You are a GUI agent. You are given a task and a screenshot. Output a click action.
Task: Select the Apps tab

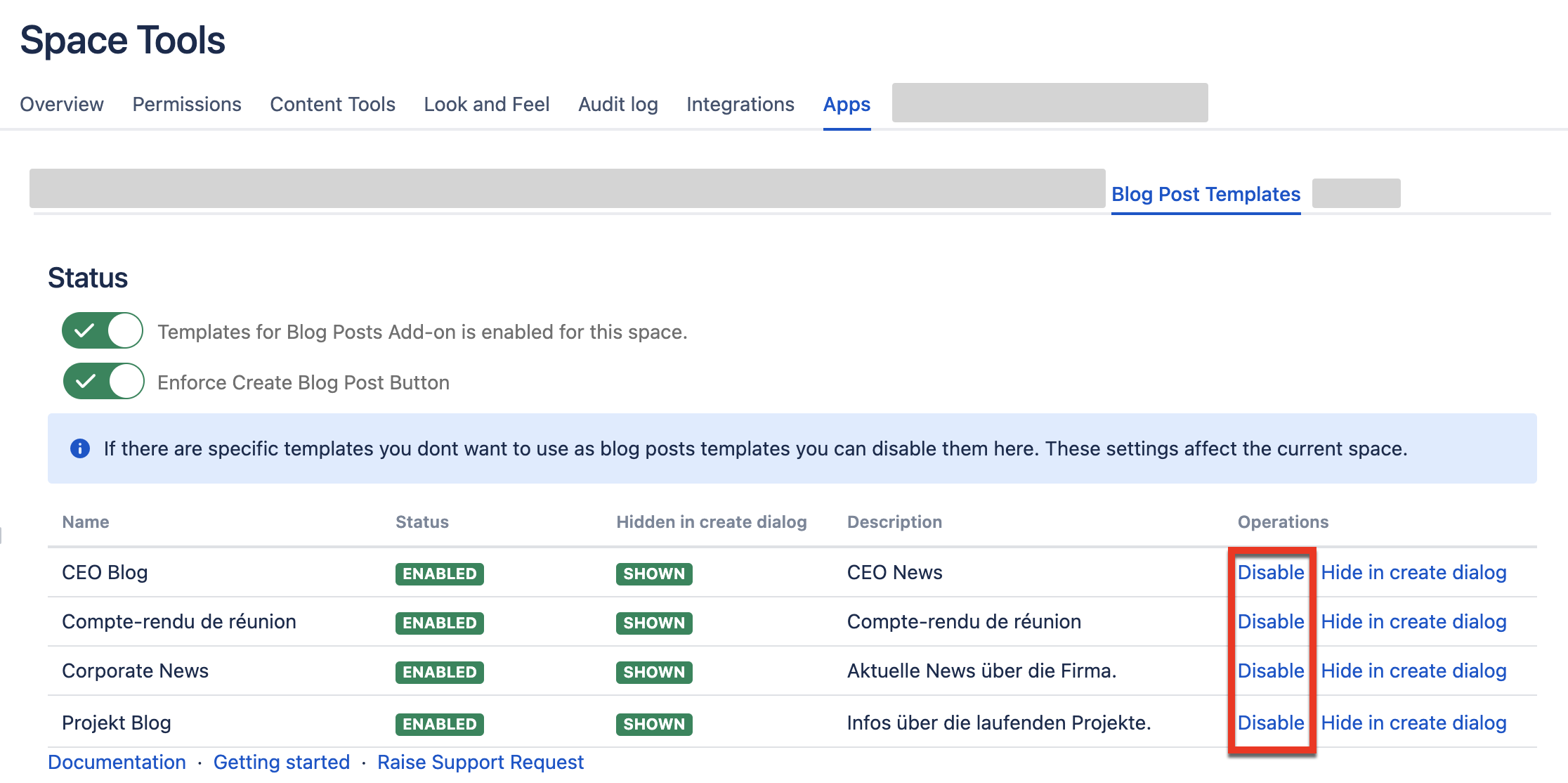pos(847,104)
